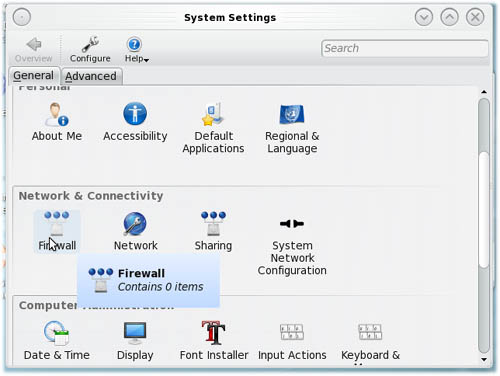Open Date & Time settings
The image size is (500, 376).
click(57, 341)
